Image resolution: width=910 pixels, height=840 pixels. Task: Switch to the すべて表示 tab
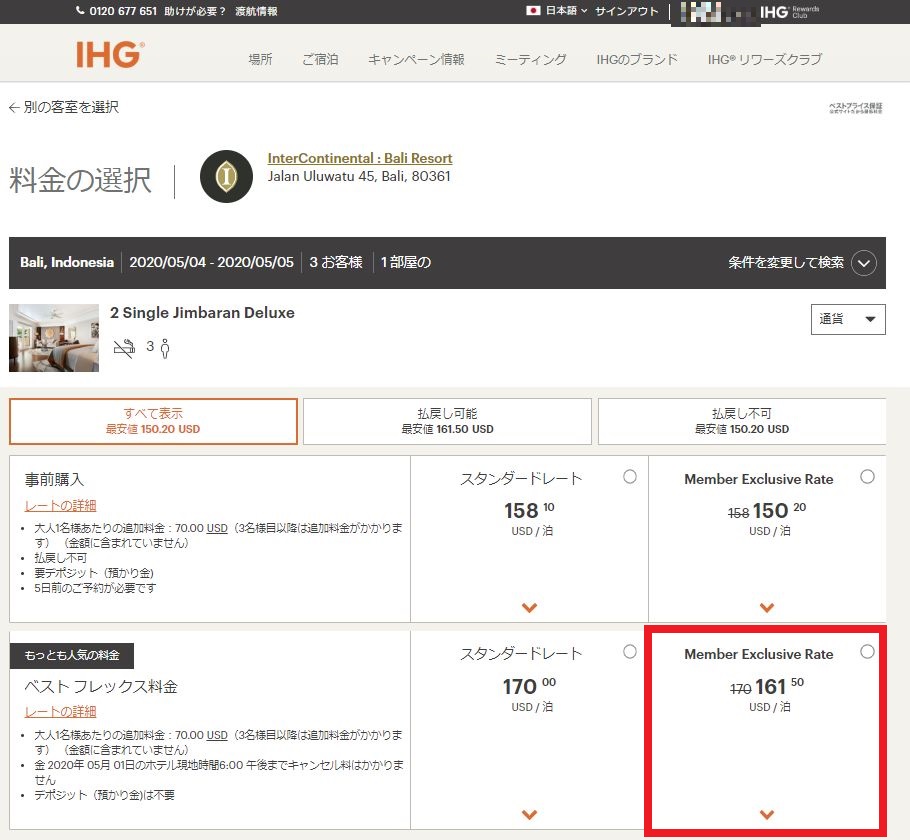click(x=153, y=421)
